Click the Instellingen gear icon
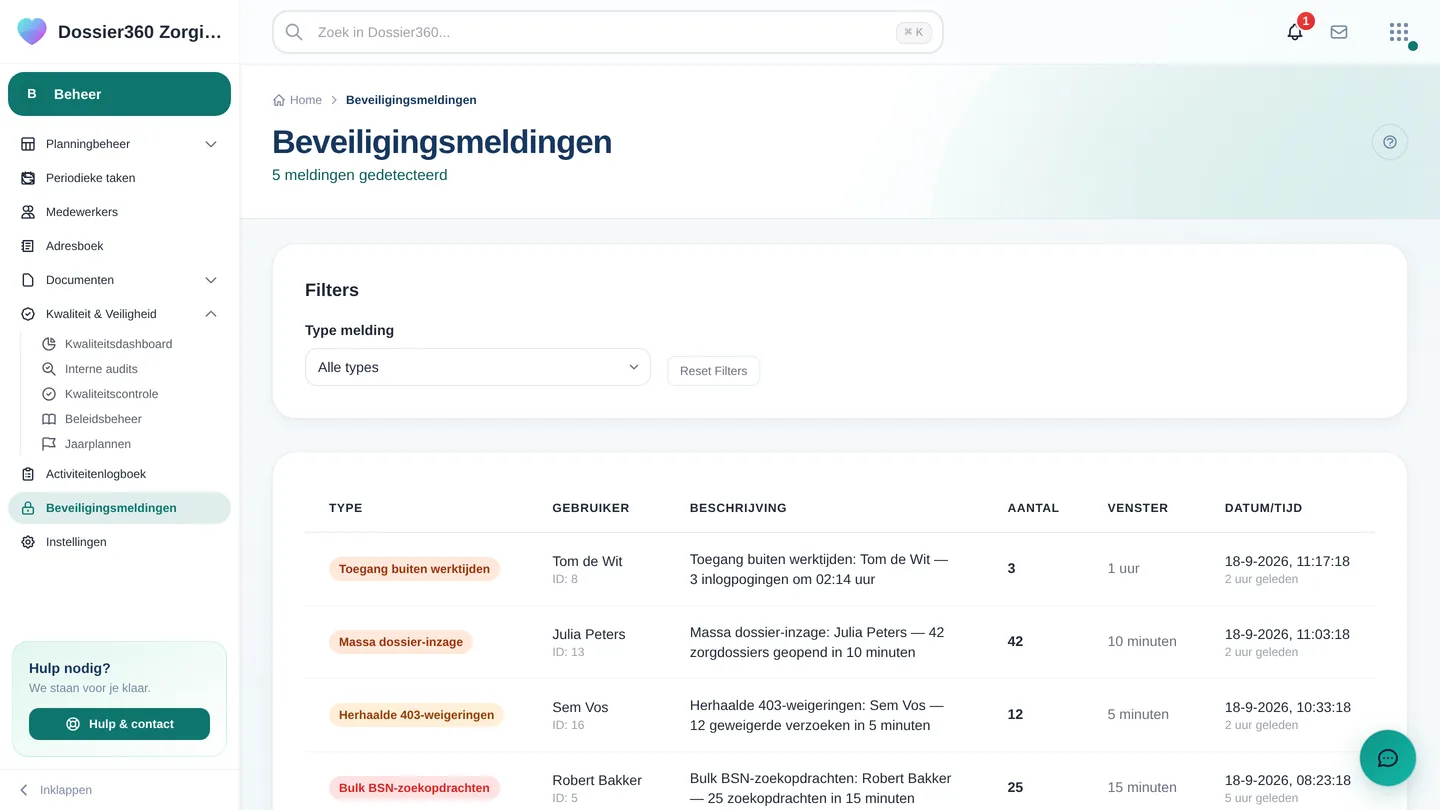The width and height of the screenshot is (1440, 810). click(28, 542)
